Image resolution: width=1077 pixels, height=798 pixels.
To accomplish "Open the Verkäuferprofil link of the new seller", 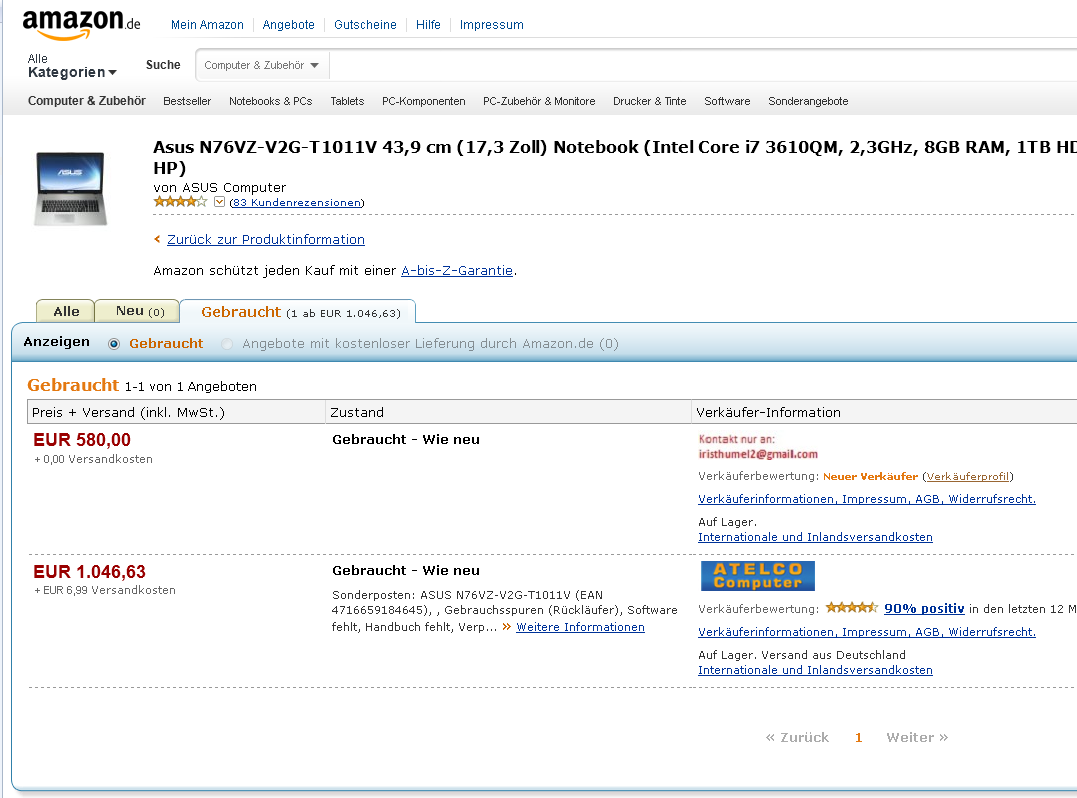I will tap(968, 476).
